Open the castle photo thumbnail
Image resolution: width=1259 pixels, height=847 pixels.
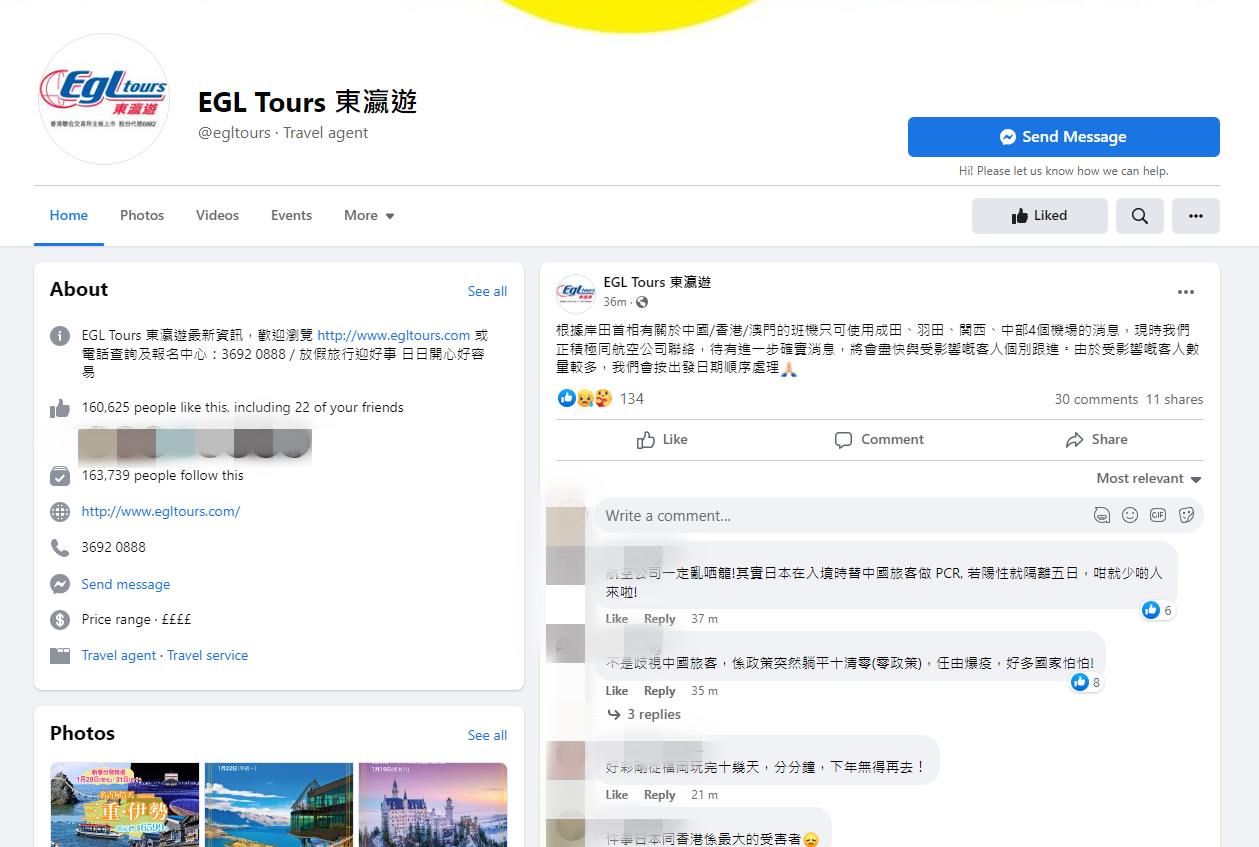433,805
